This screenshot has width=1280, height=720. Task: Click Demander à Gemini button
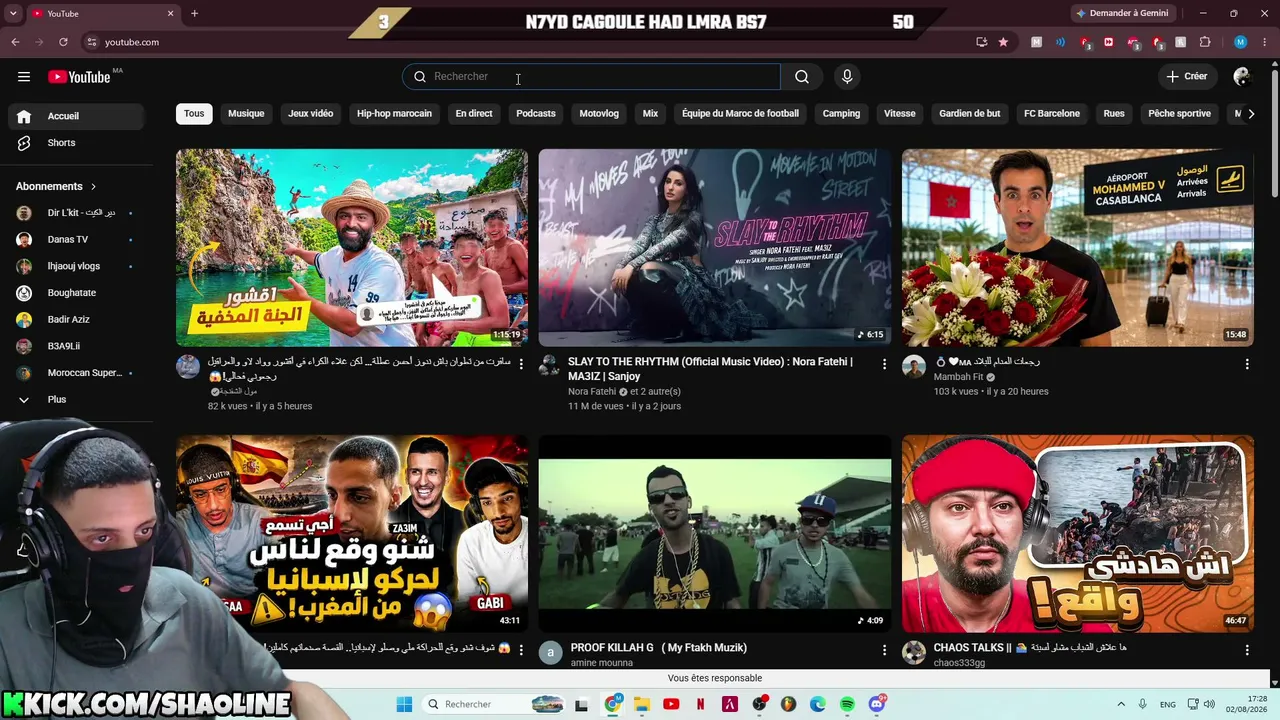point(1122,13)
